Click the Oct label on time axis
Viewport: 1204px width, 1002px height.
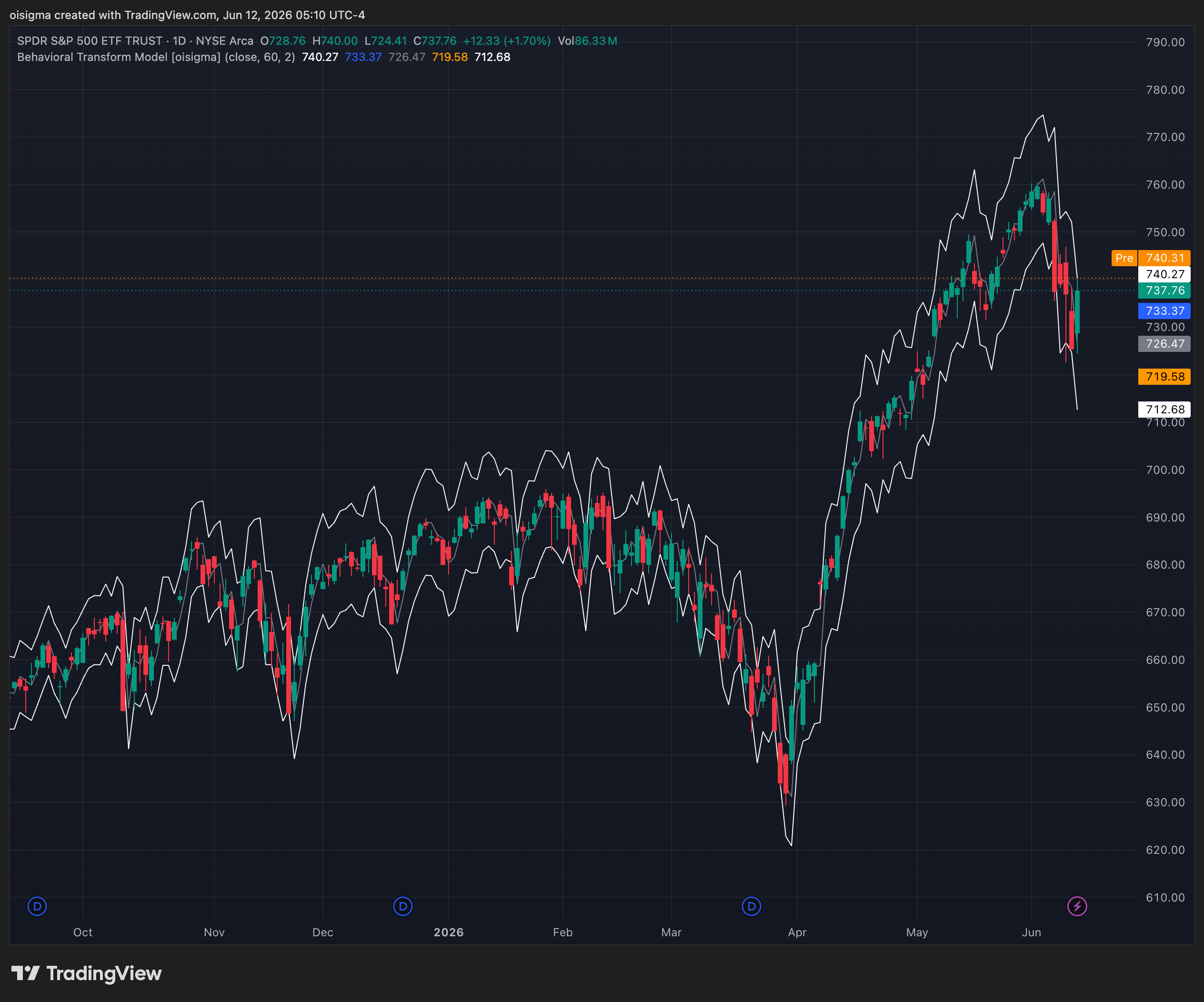pyautogui.click(x=82, y=932)
